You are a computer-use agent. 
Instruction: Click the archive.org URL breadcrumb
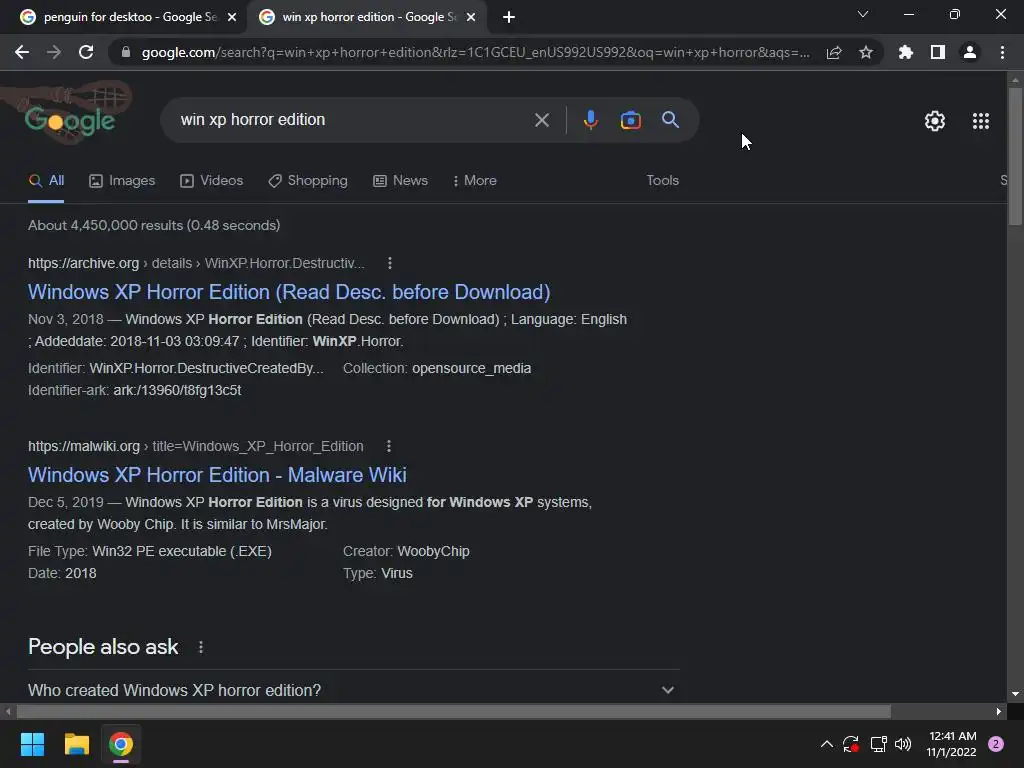tap(196, 263)
